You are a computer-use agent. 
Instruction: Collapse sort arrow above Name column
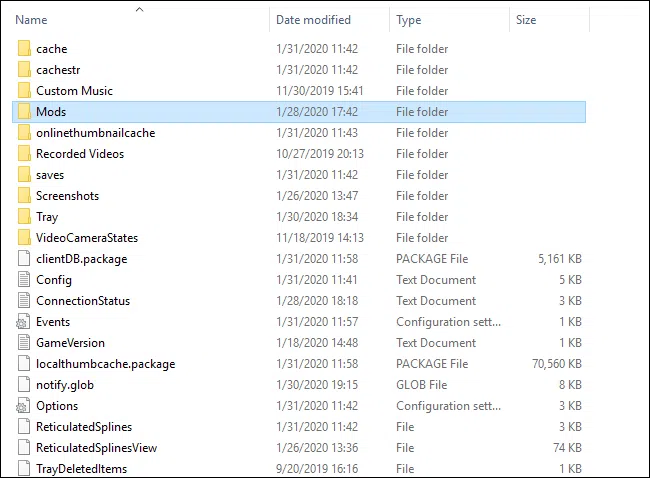coord(139,9)
